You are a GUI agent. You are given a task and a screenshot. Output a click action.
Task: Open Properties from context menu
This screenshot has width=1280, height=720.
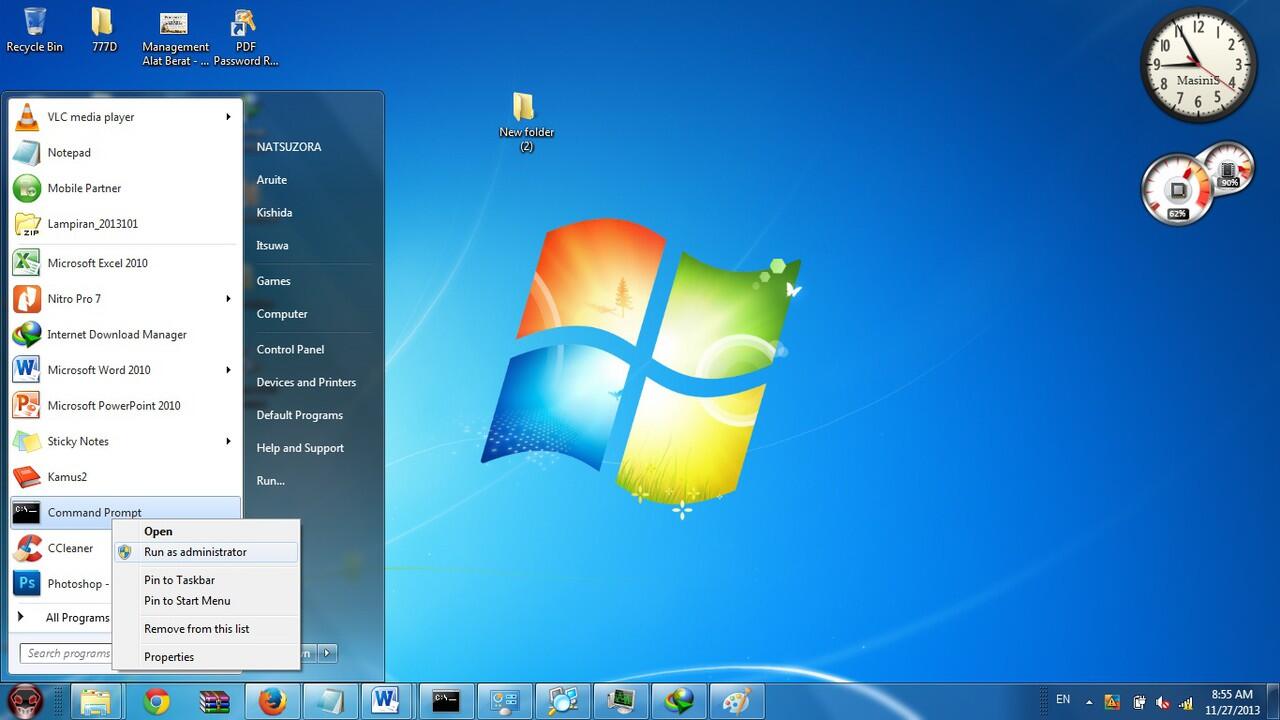tap(206, 657)
